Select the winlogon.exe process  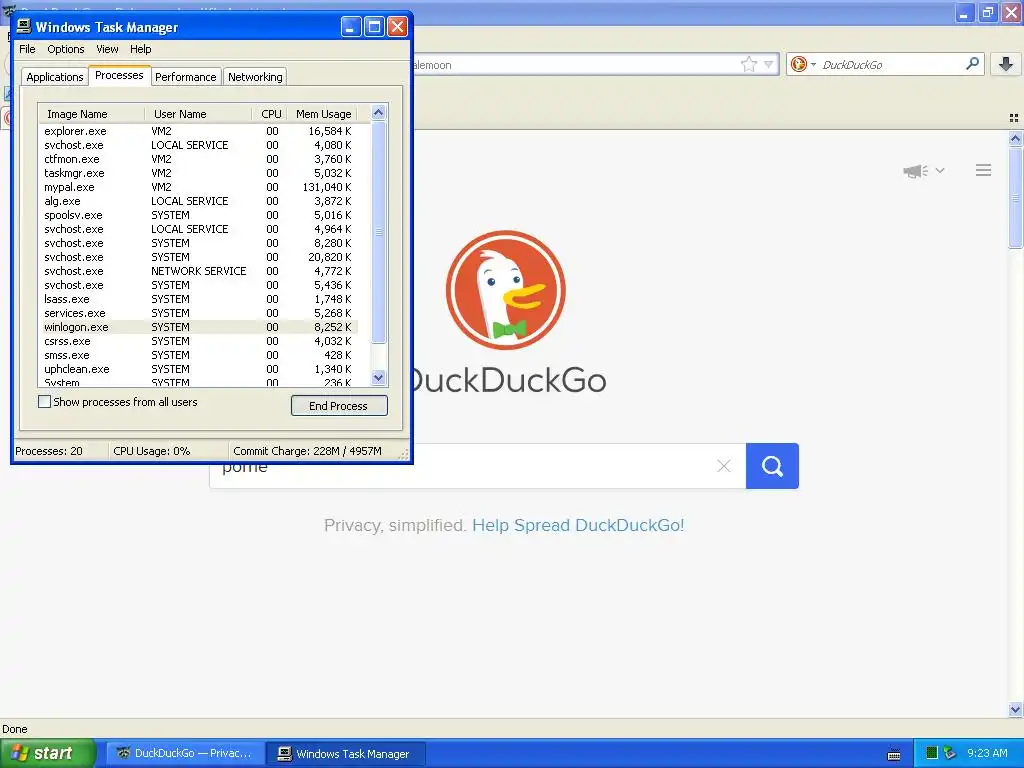(199, 327)
